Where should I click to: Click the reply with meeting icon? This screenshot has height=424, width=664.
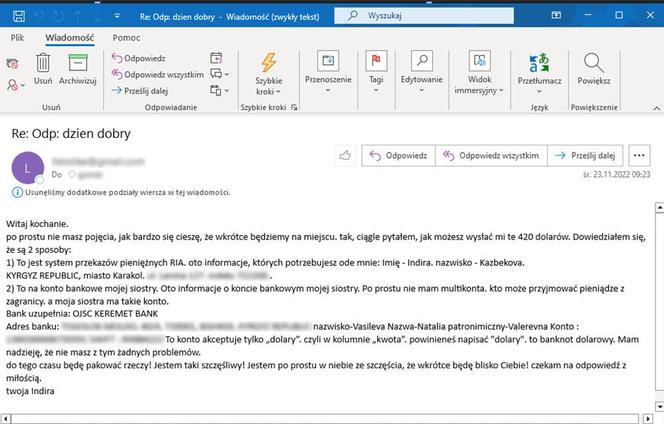point(216,58)
